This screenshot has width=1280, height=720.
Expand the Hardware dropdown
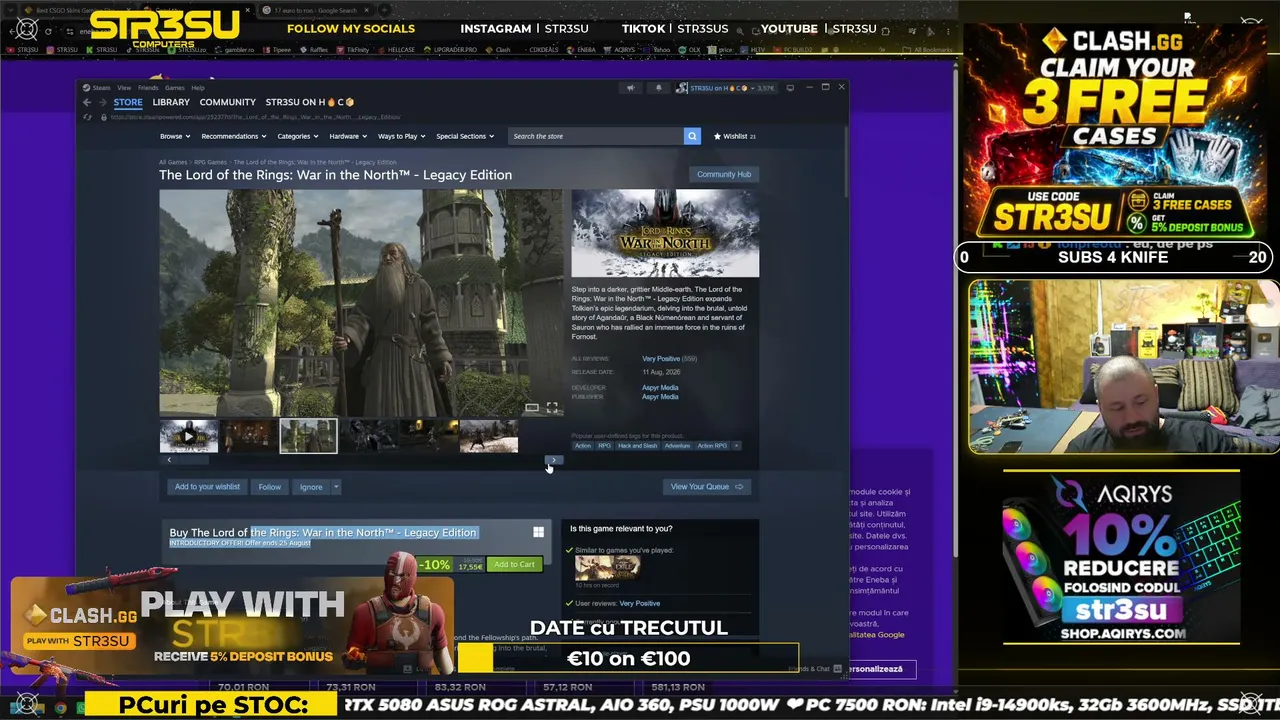coord(348,136)
